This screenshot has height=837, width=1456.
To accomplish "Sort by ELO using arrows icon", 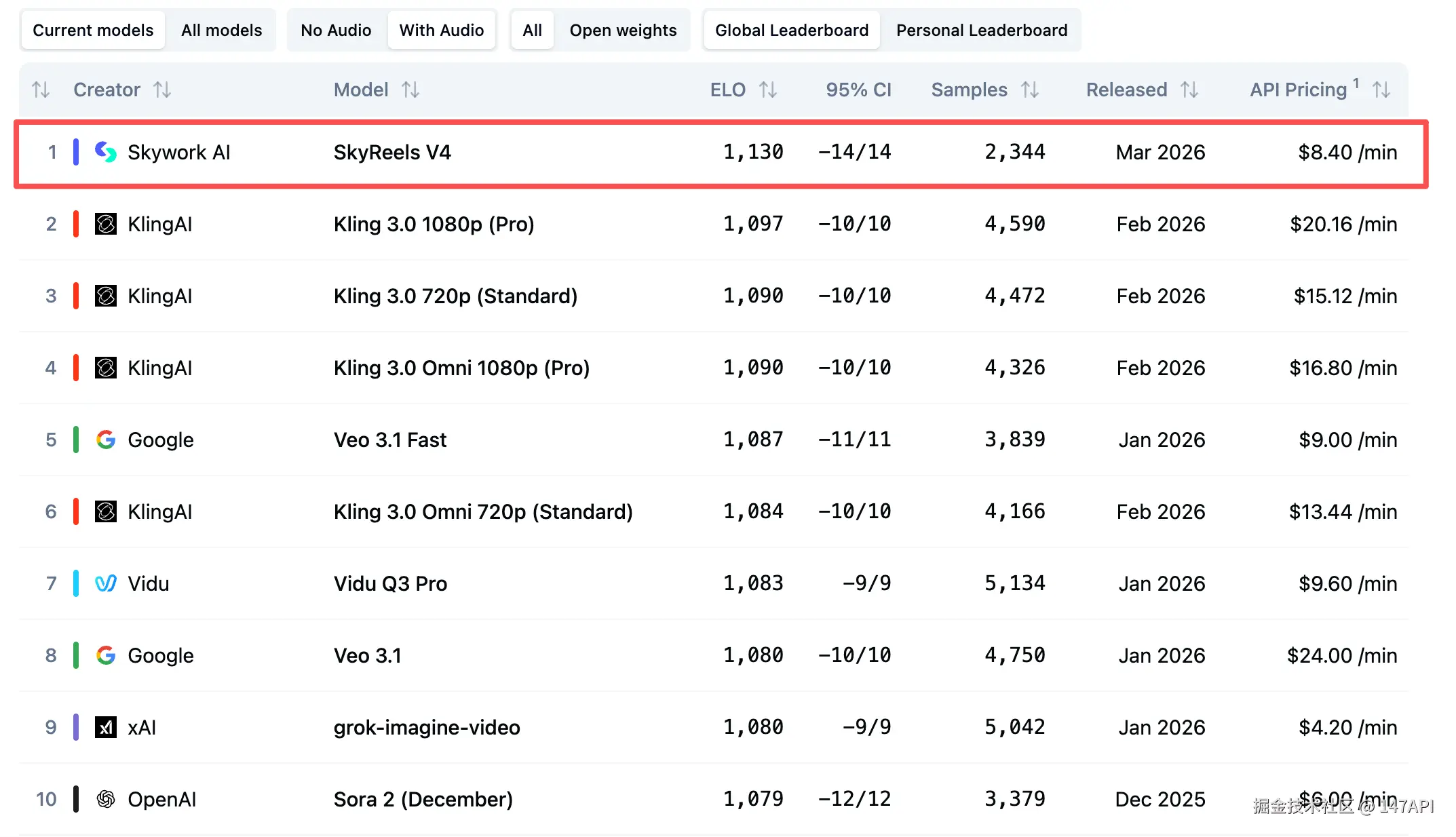I will tap(767, 90).
